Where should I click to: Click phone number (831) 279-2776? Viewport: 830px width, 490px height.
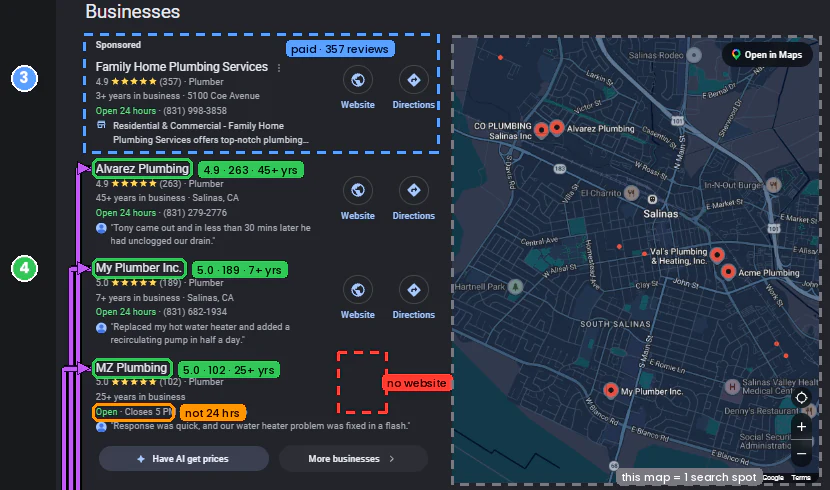(195, 213)
